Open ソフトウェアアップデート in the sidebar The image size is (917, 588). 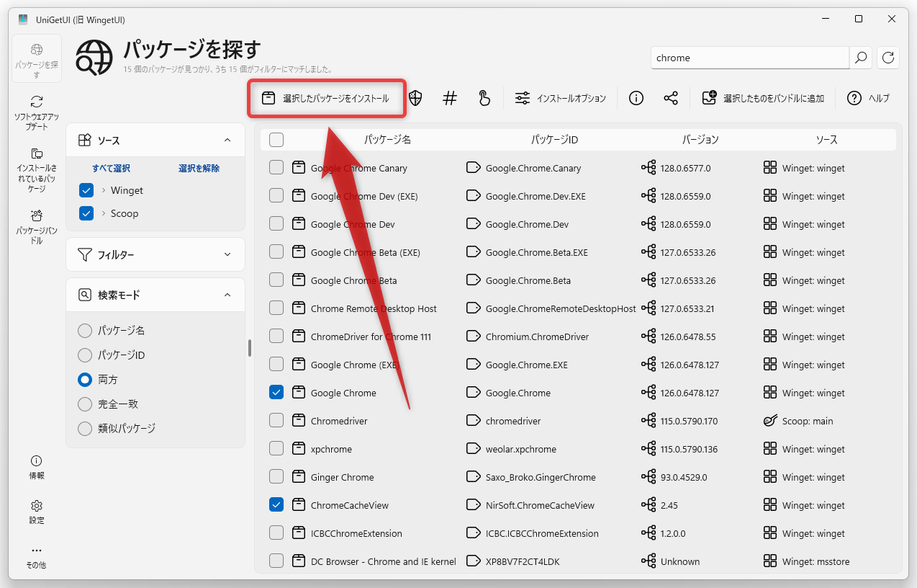click(x=36, y=113)
